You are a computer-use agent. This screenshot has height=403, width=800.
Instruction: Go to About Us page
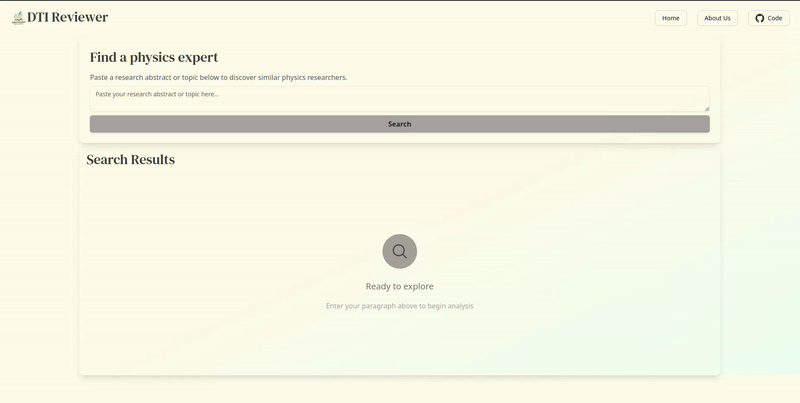717,18
